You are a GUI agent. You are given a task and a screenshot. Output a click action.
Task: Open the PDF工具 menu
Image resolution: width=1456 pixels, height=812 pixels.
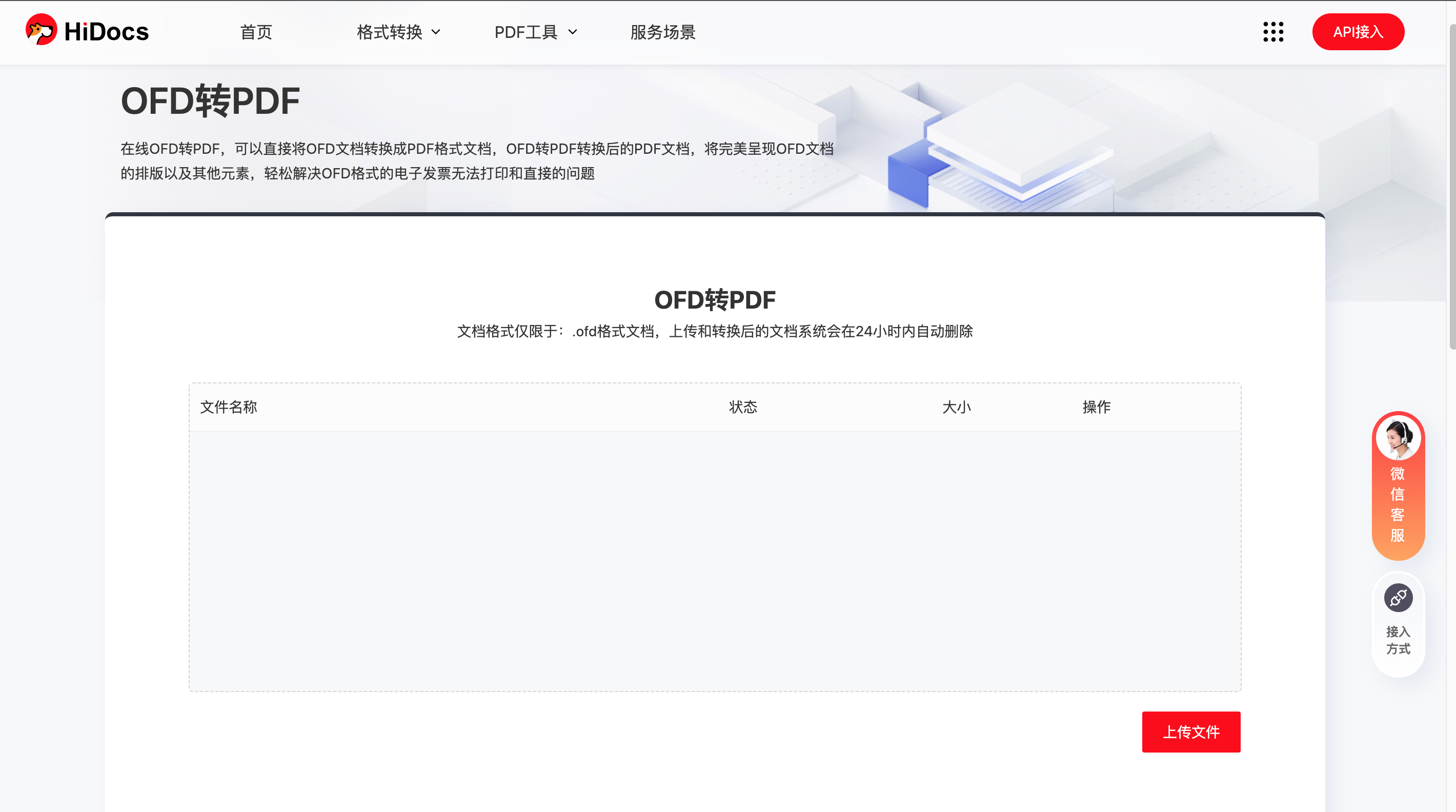click(526, 32)
